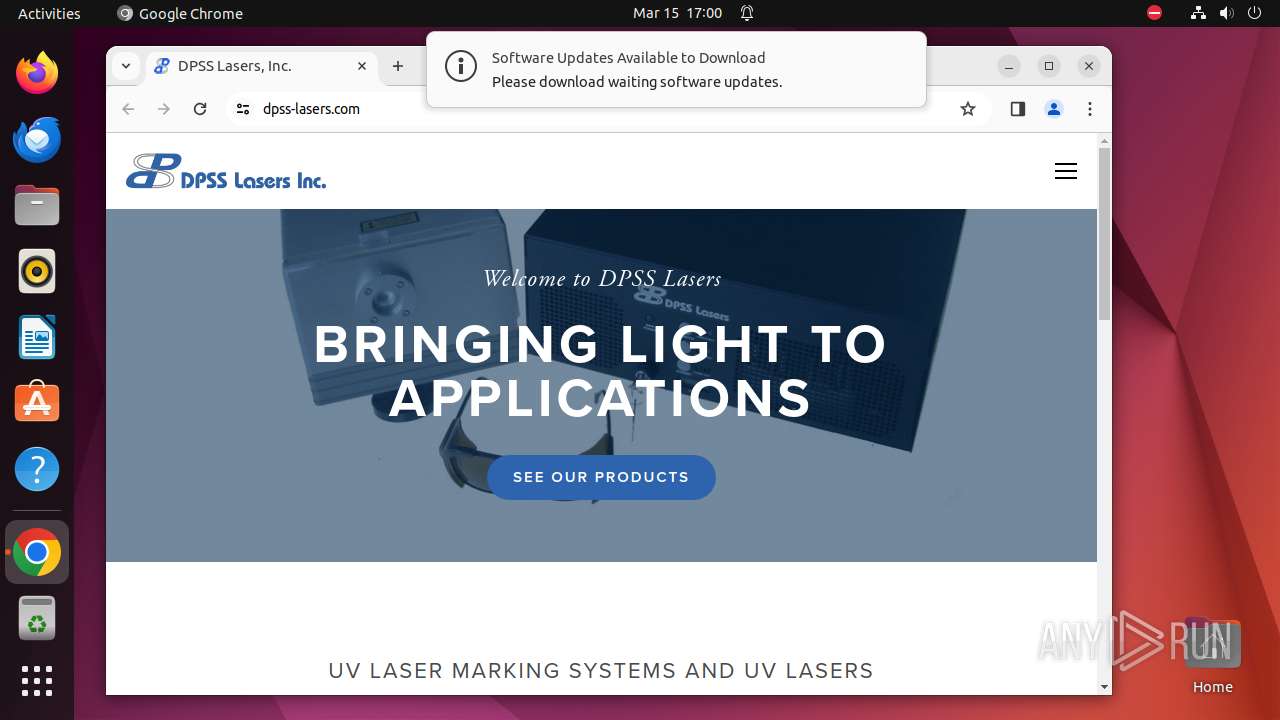Click the Google Chrome dock icon

(x=37, y=552)
